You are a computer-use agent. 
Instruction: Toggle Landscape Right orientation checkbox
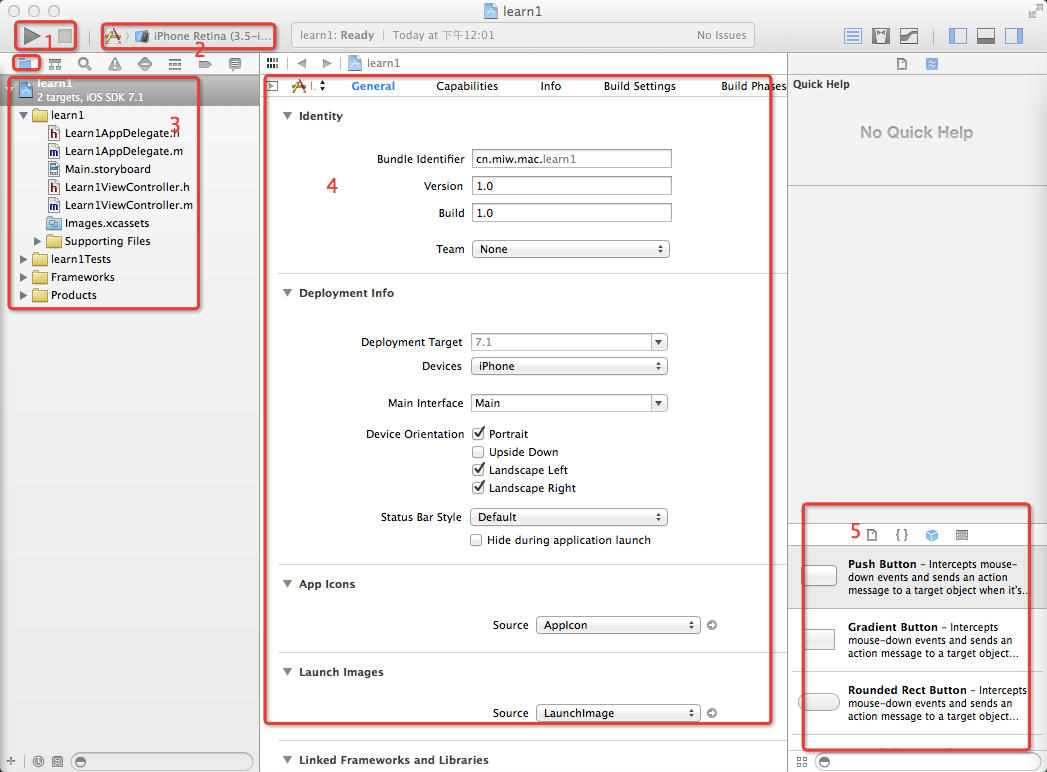pyautogui.click(x=478, y=488)
